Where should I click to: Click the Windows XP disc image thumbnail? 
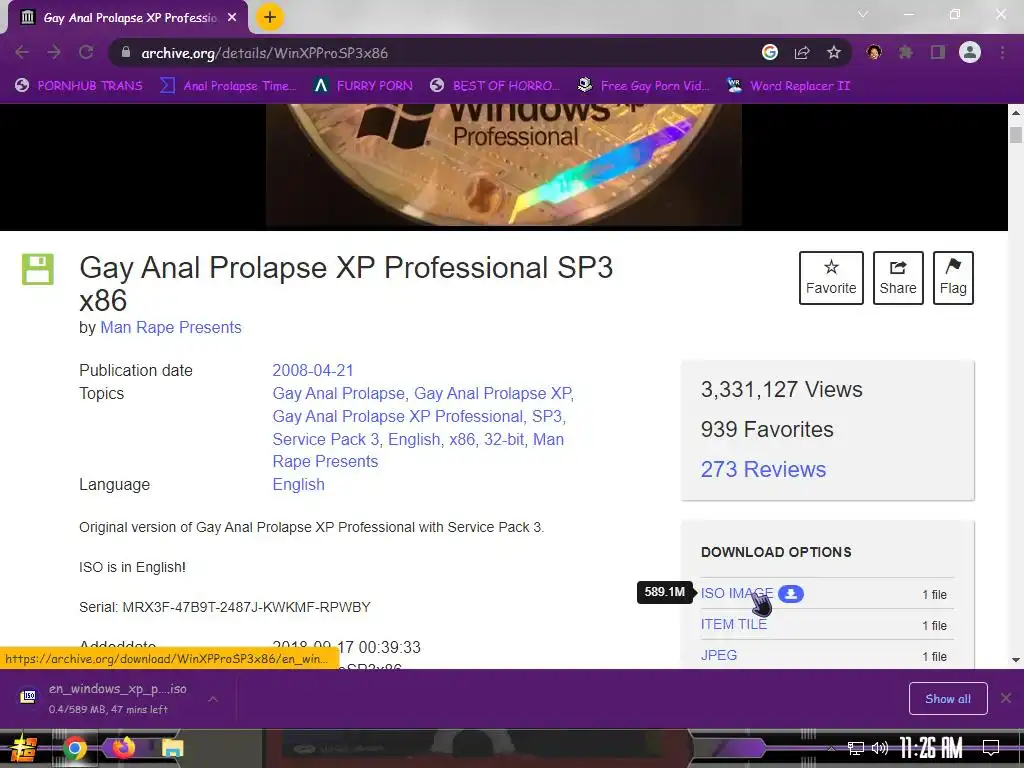[x=504, y=165]
